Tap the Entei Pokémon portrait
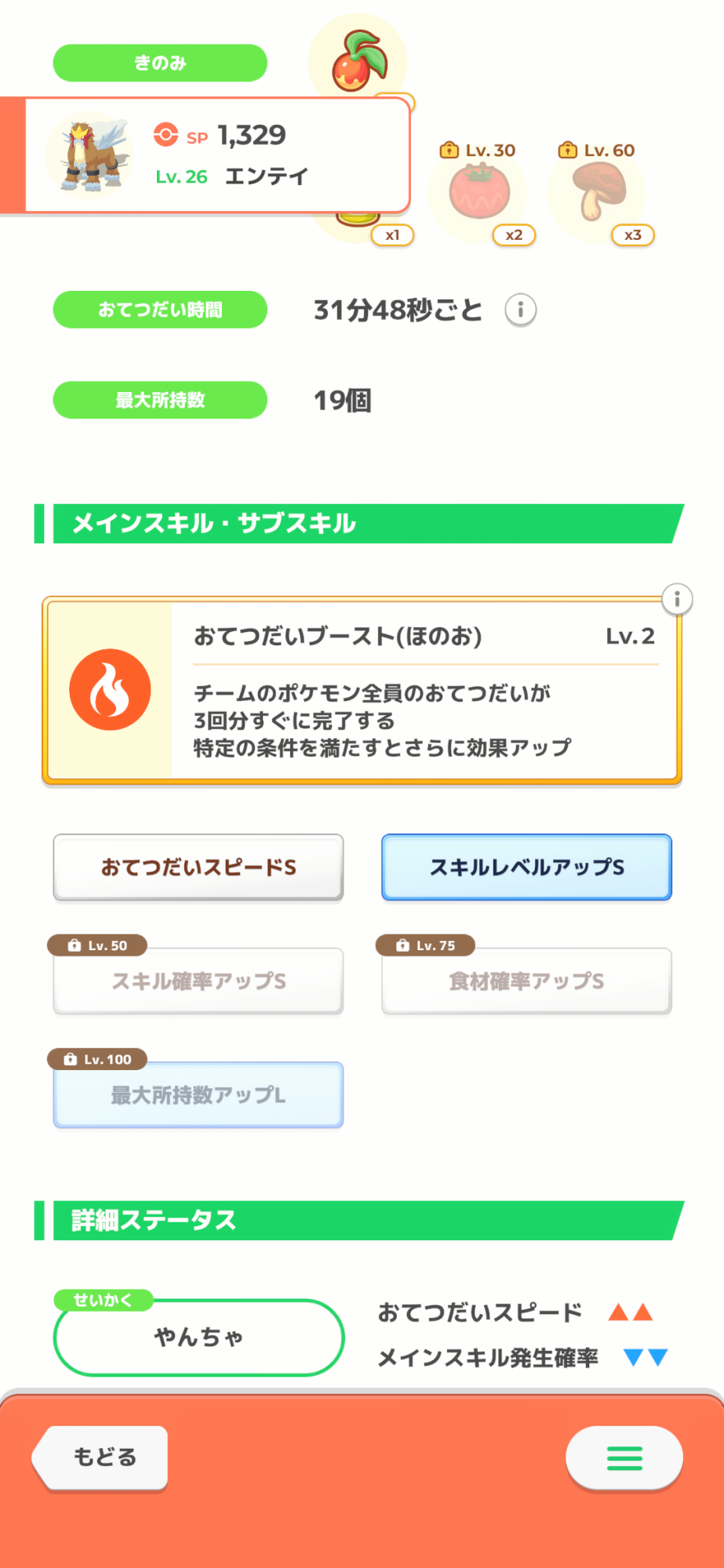 [x=91, y=154]
